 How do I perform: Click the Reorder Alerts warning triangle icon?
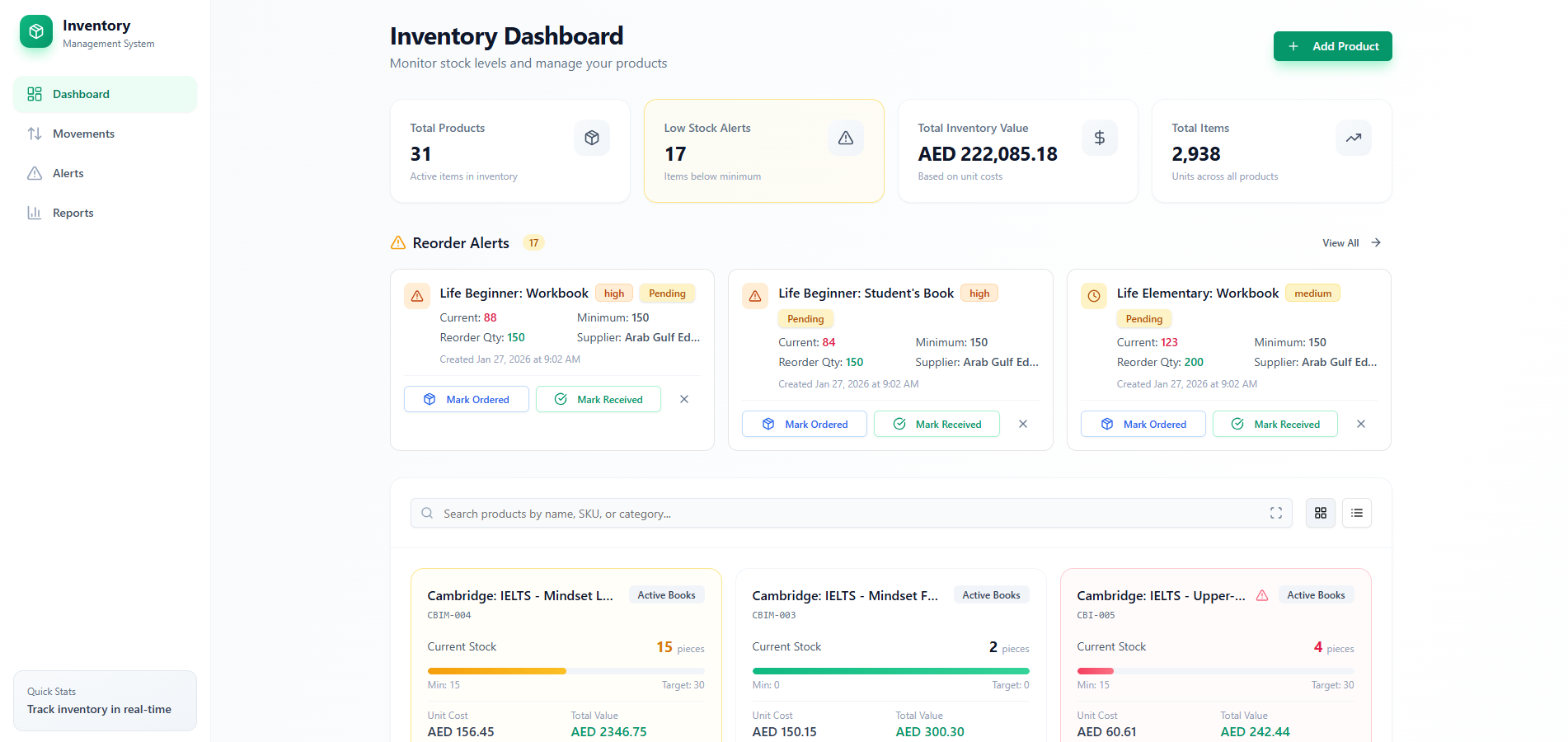(x=398, y=242)
